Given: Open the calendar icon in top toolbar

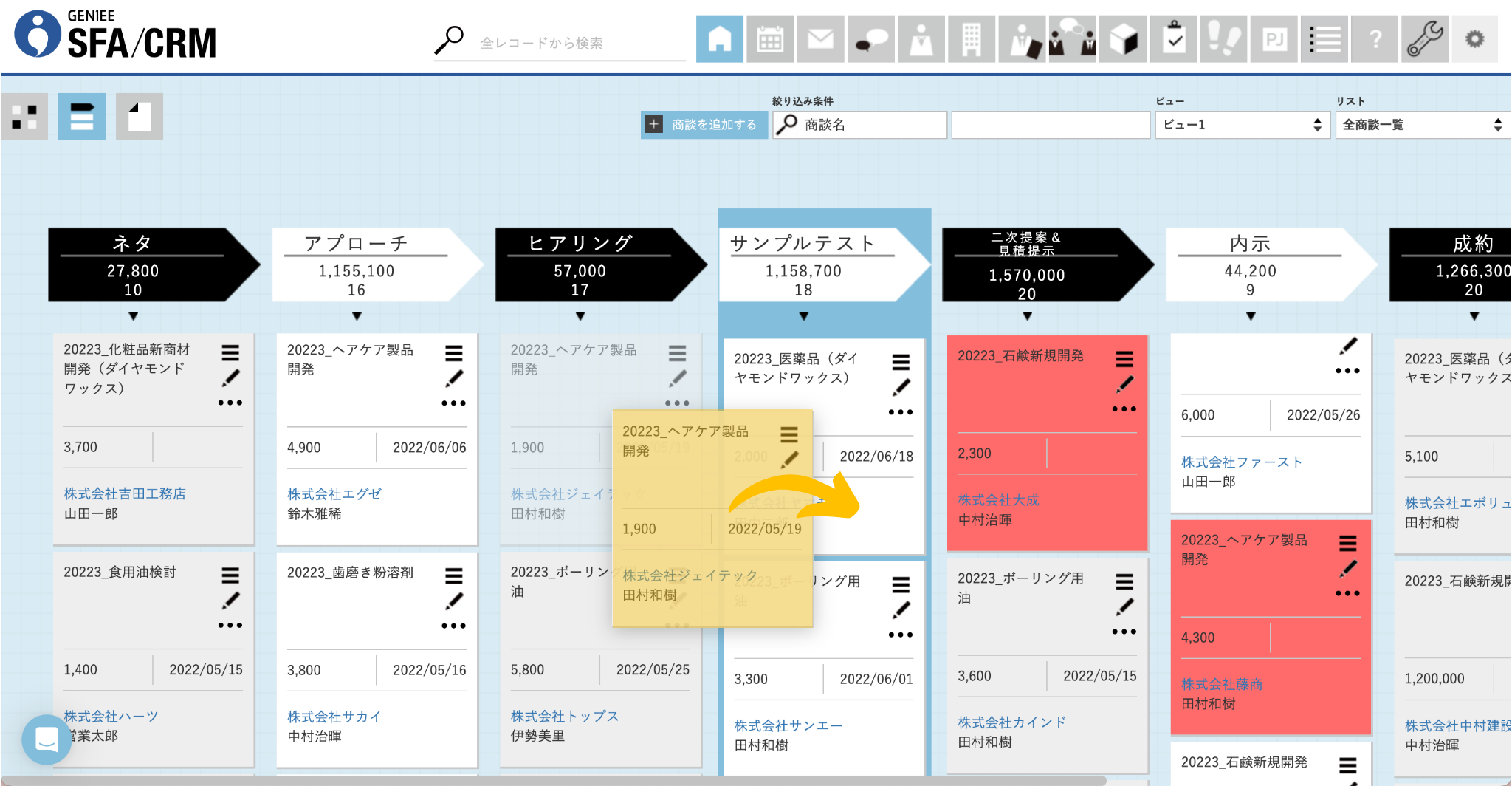Looking at the screenshot, I should coord(770,39).
